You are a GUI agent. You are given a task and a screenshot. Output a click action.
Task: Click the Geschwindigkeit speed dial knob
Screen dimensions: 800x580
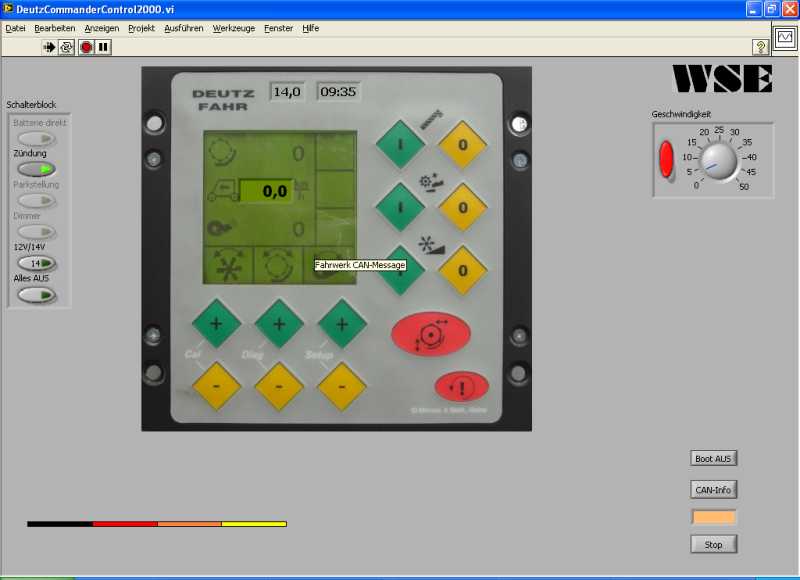719,161
